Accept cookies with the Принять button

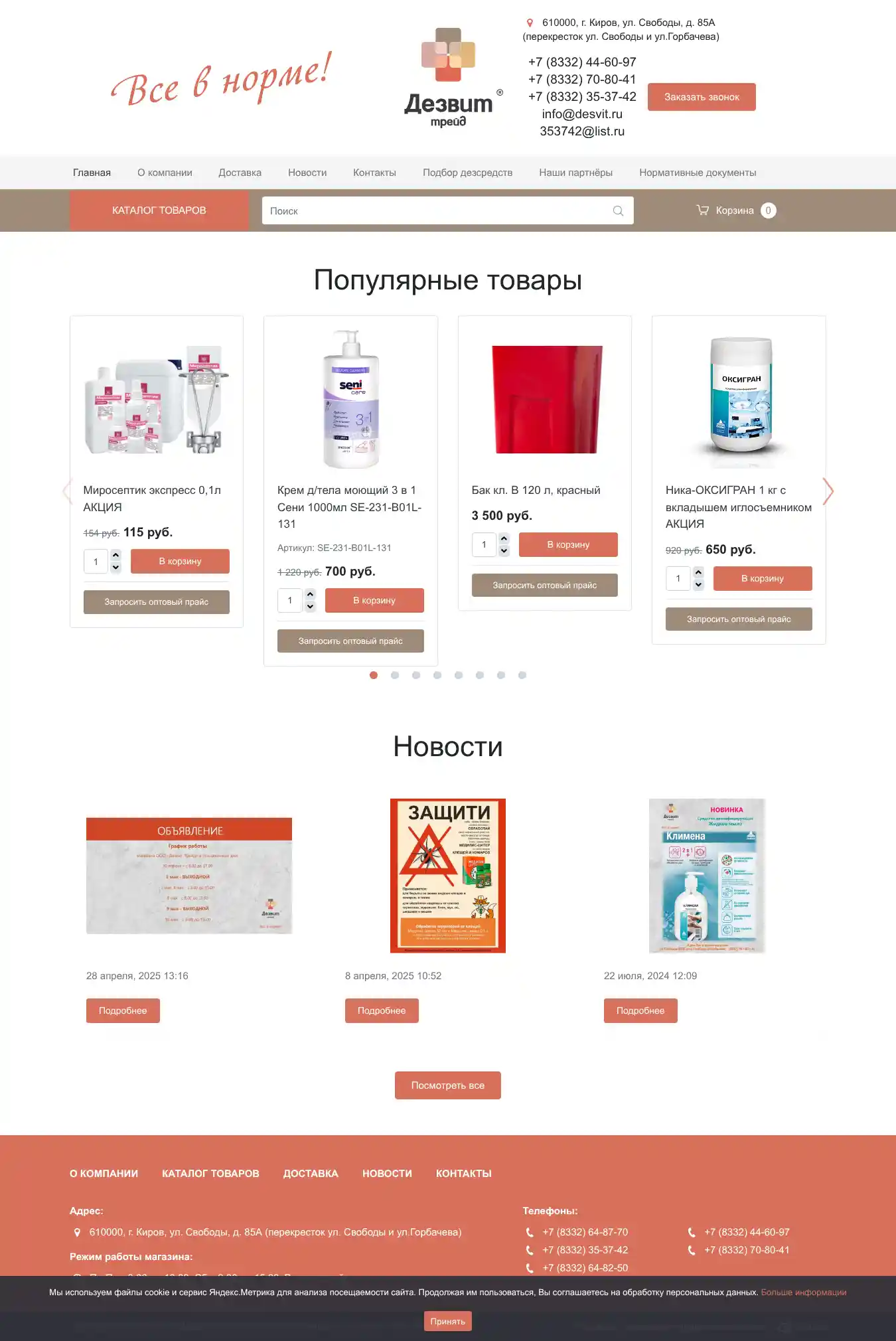click(x=448, y=1321)
